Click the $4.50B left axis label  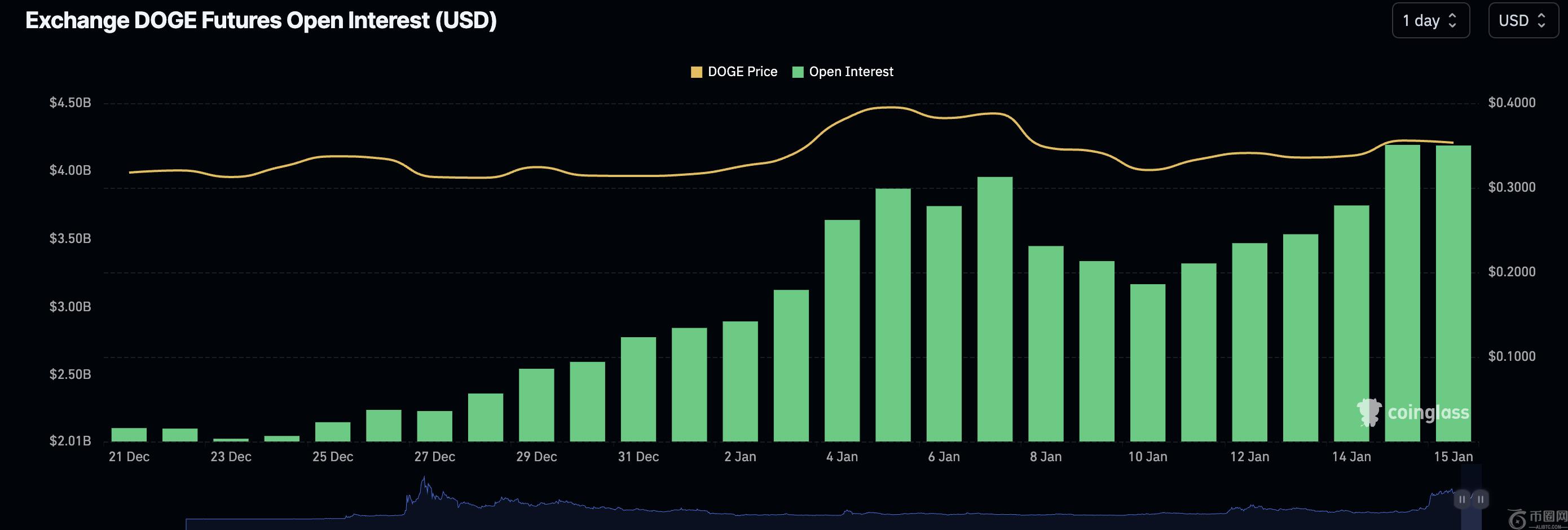pyautogui.click(x=70, y=102)
